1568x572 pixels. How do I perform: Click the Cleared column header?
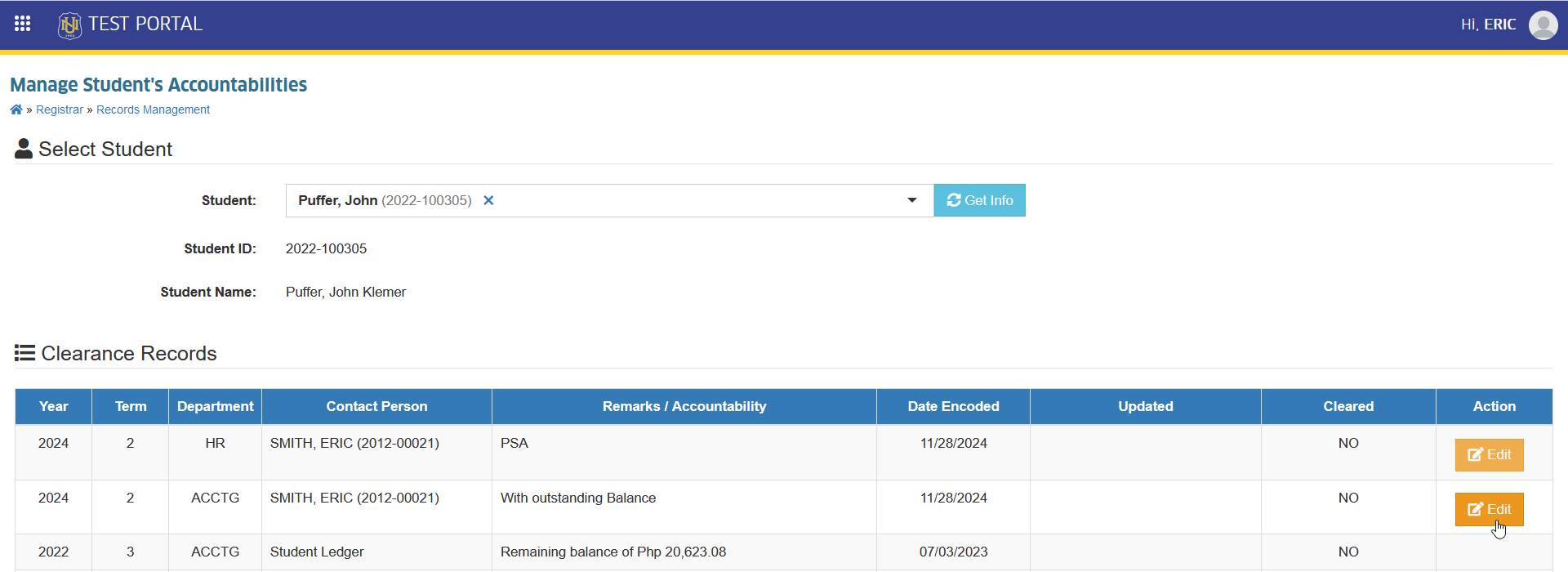click(1348, 406)
